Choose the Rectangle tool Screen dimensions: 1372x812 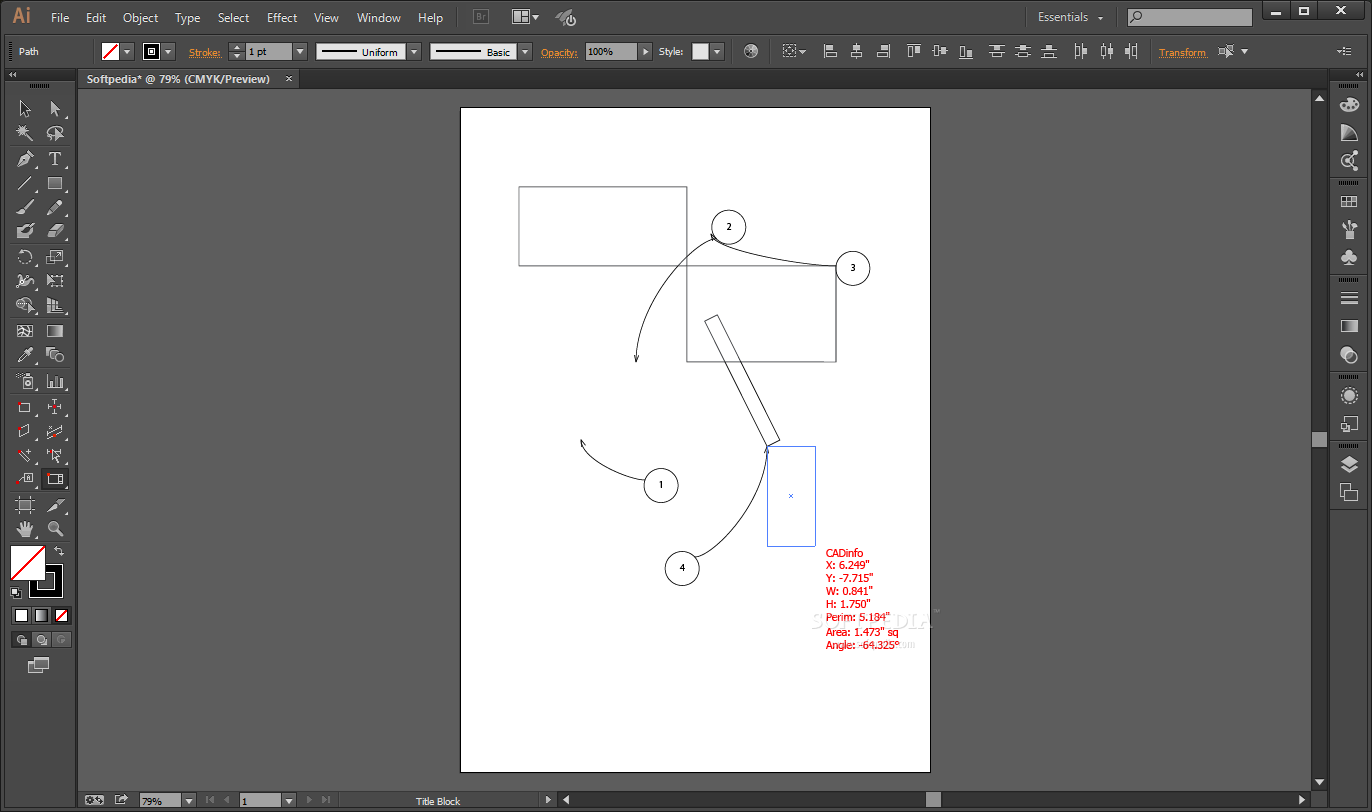[56, 183]
